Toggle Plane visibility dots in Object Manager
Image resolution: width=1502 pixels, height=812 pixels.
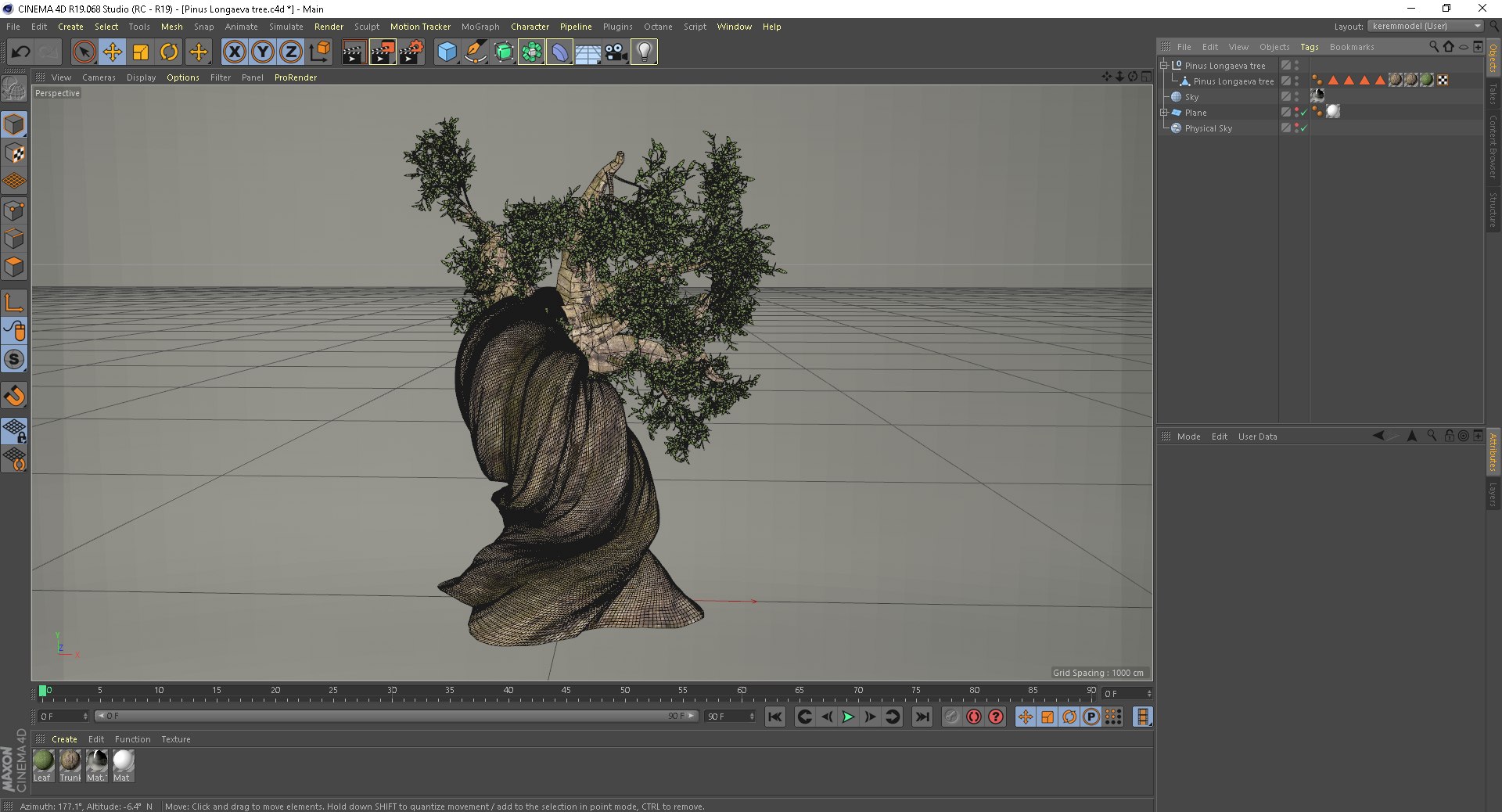(x=1296, y=113)
